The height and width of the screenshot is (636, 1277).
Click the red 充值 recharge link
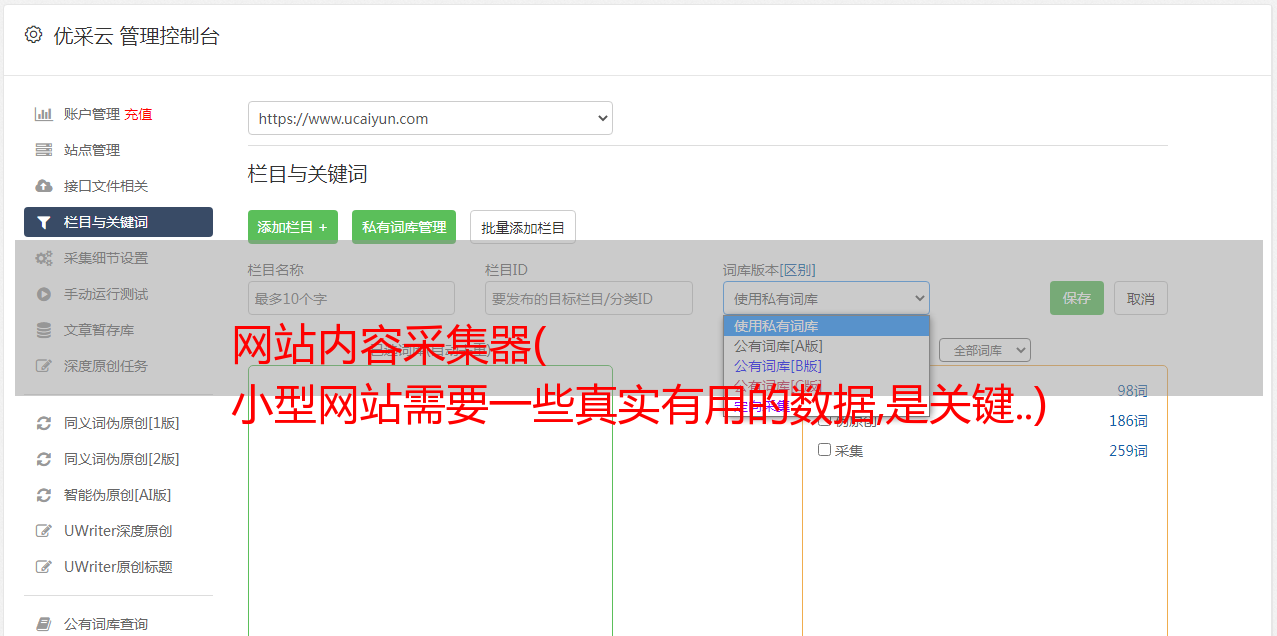click(x=138, y=114)
